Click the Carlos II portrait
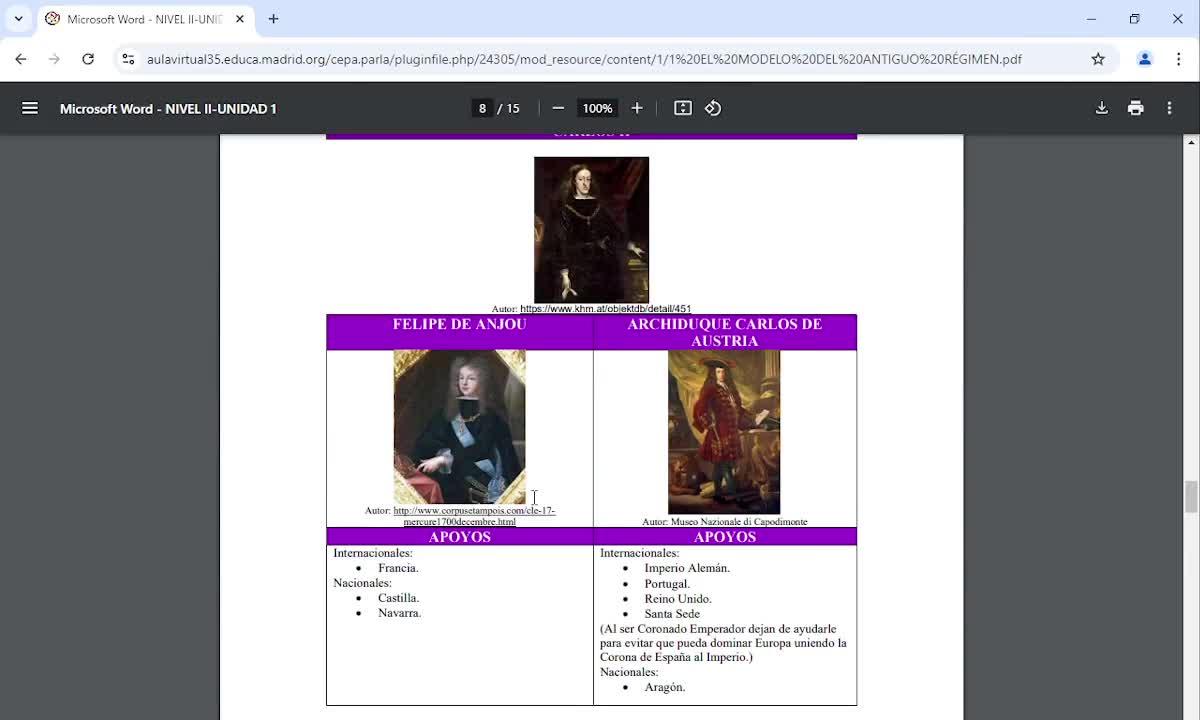 pyautogui.click(x=591, y=230)
